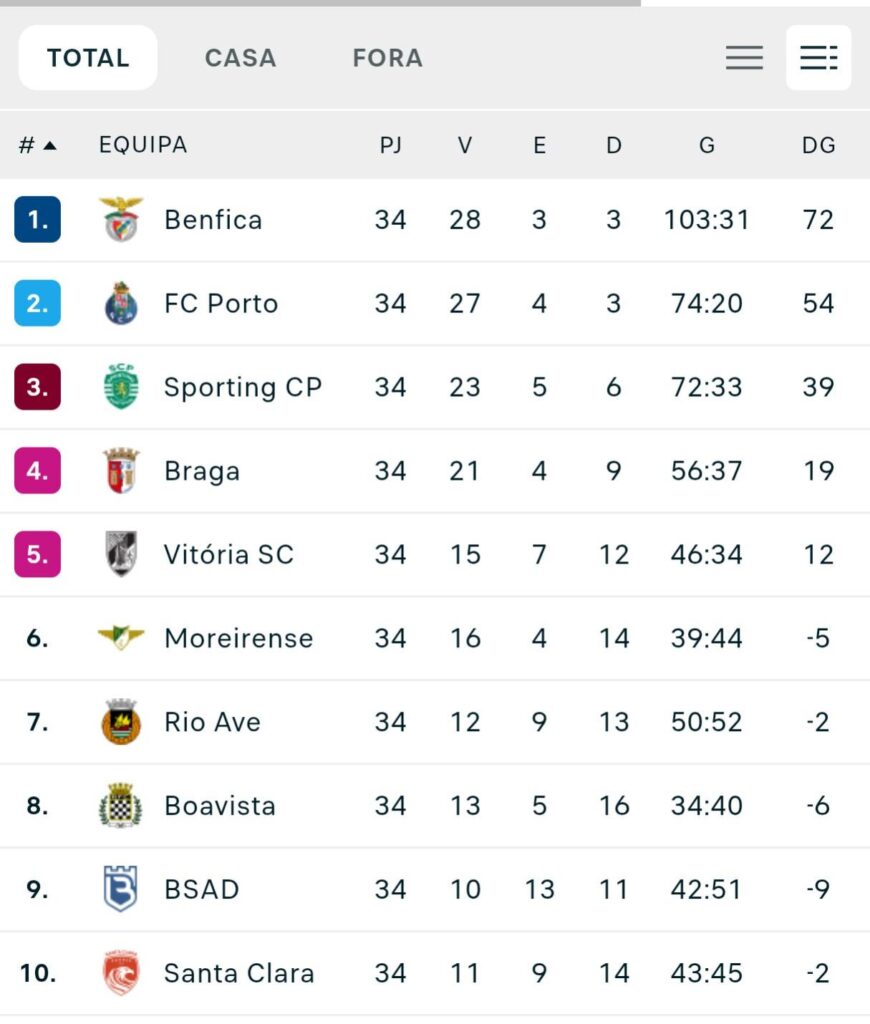Switch to the simple standings view
870x1024 pixels.
pos(744,57)
